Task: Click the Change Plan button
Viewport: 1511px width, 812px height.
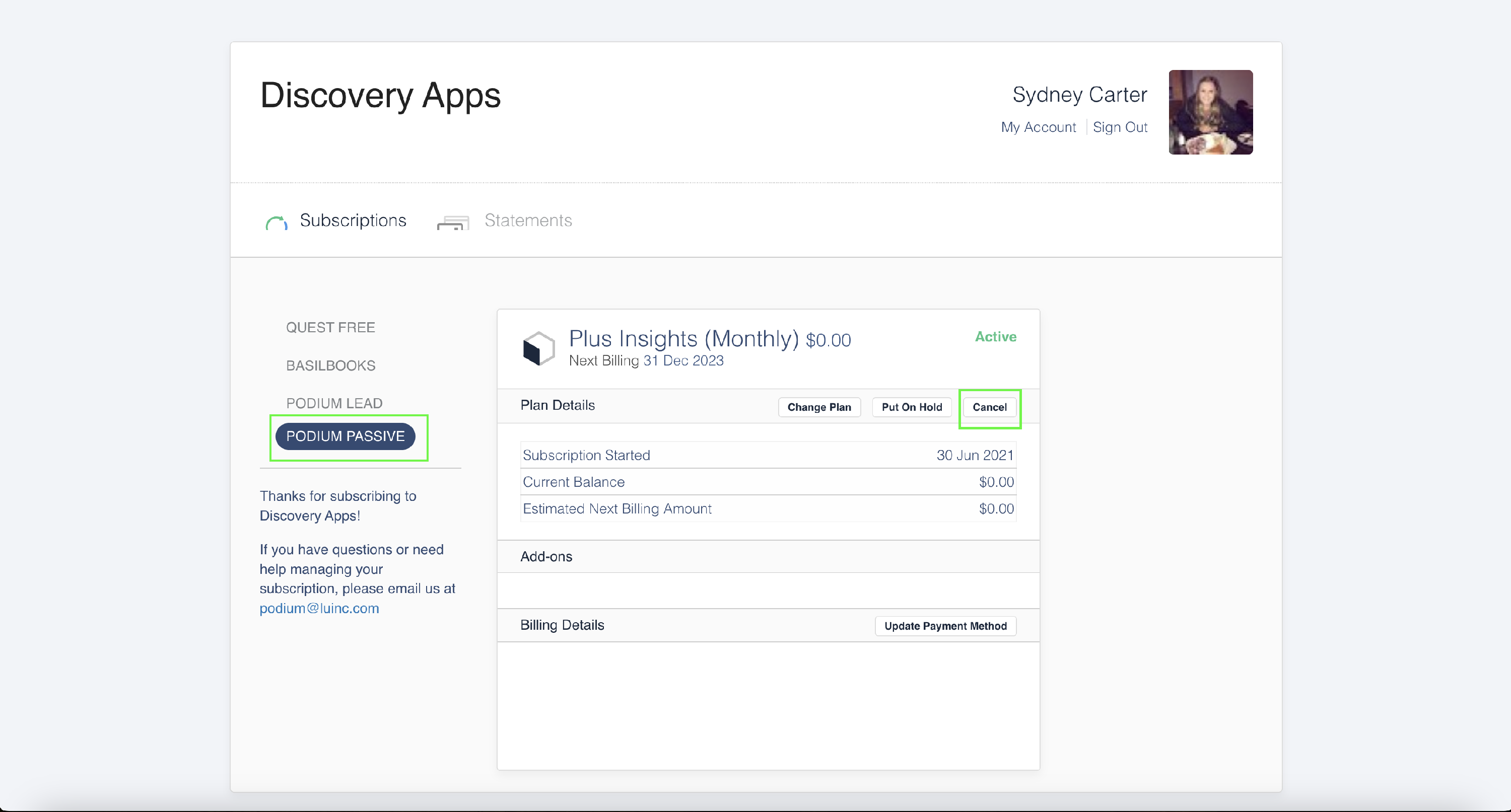Action: [819, 407]
